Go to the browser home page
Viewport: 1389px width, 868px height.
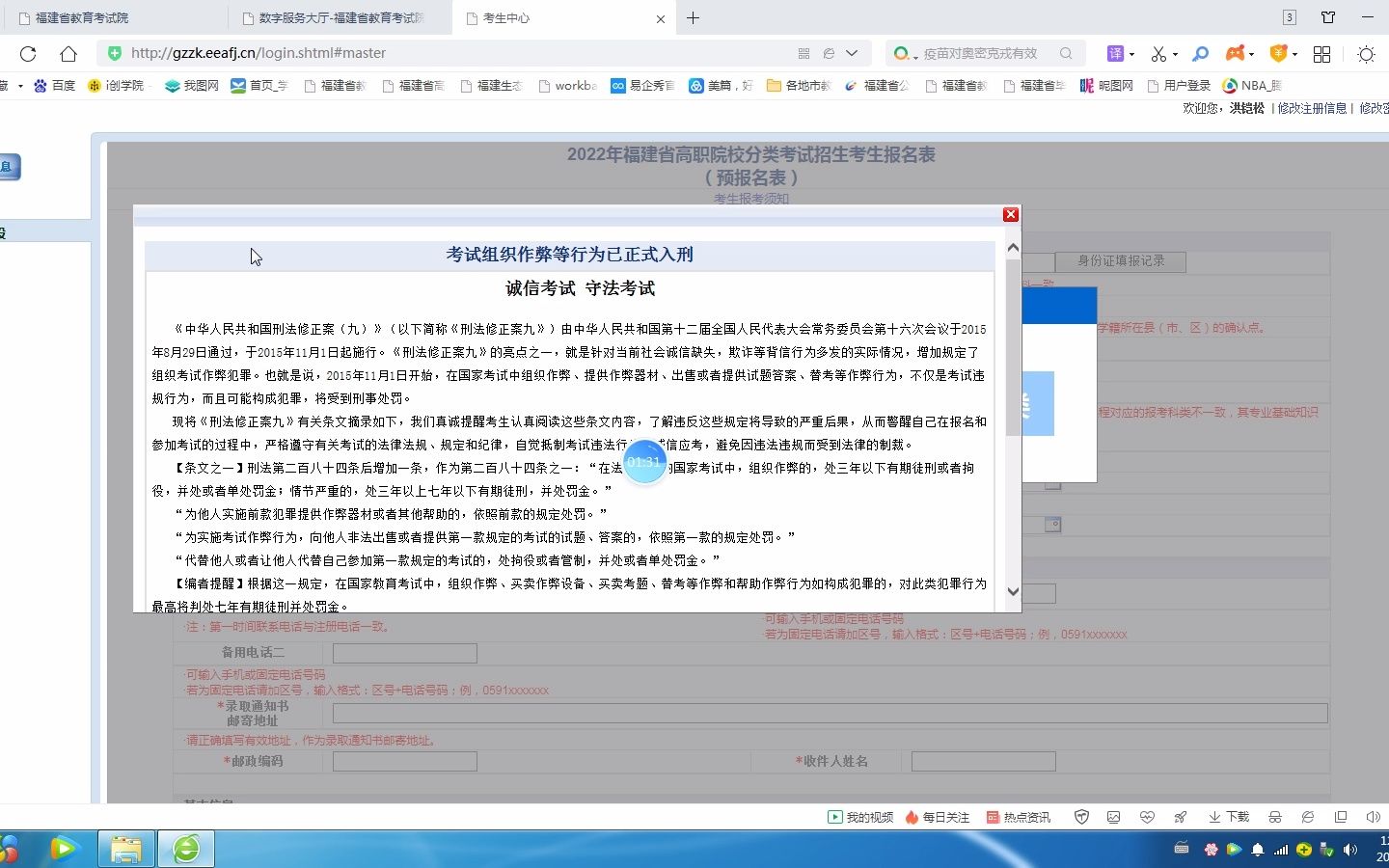click(x=68, y=53)
